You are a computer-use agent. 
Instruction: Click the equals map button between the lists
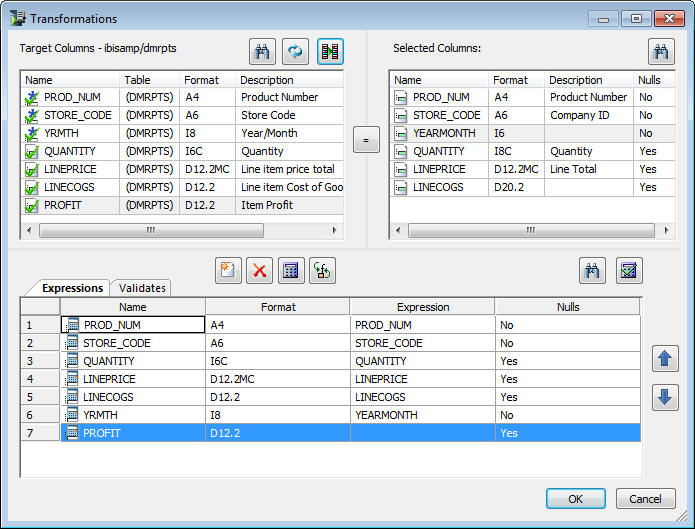pos(366,140)
